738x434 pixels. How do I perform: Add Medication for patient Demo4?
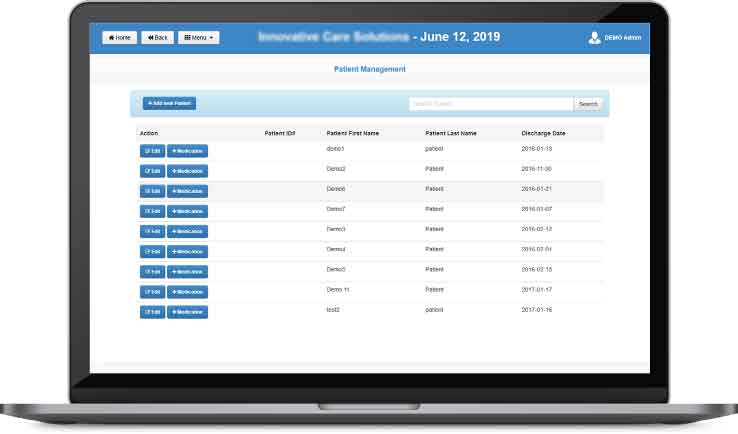(187, 251)
